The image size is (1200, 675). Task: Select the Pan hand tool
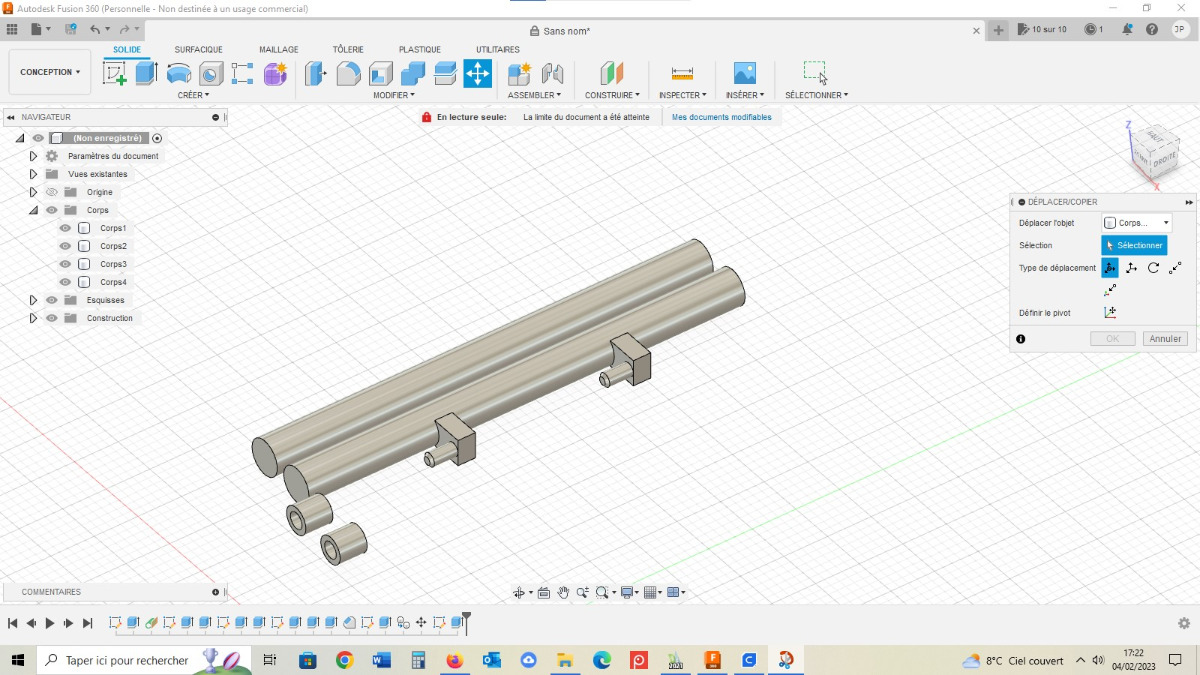563,593
